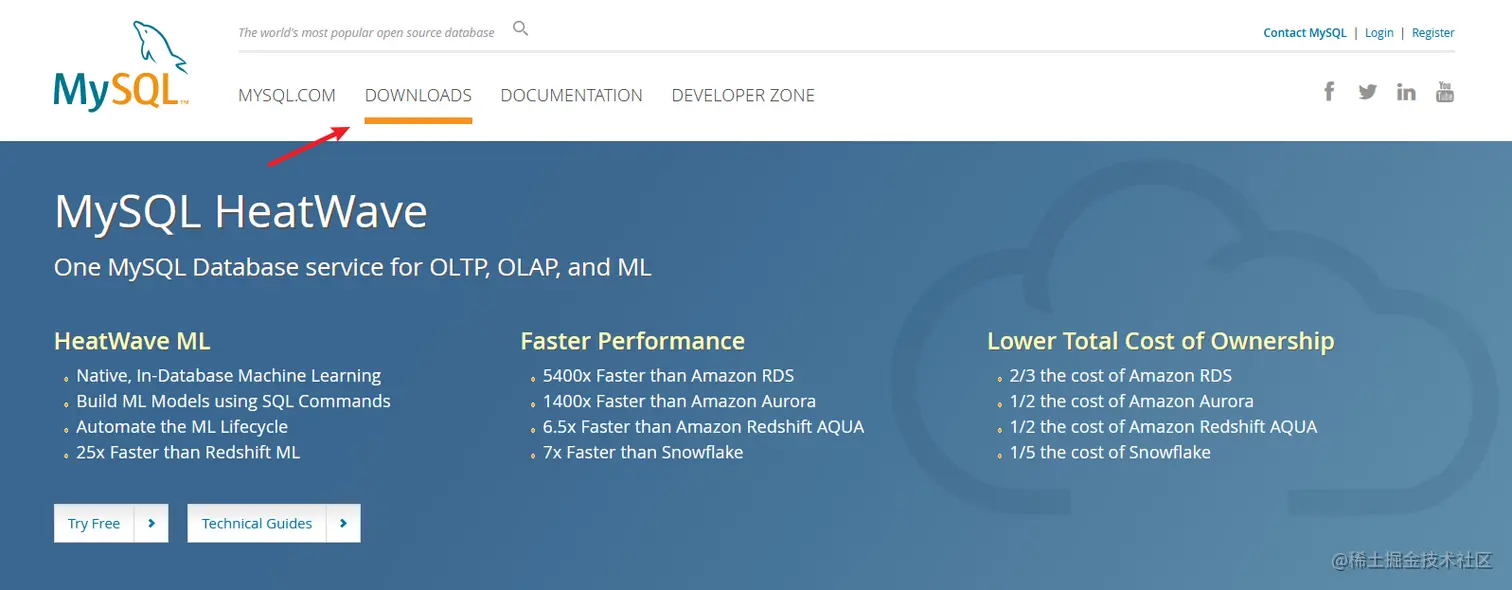Viewport: 1512px width, 590px height.
Task: Click '2/3 the cost of Amazon RDS'
Action: (x=1121, y=376)
